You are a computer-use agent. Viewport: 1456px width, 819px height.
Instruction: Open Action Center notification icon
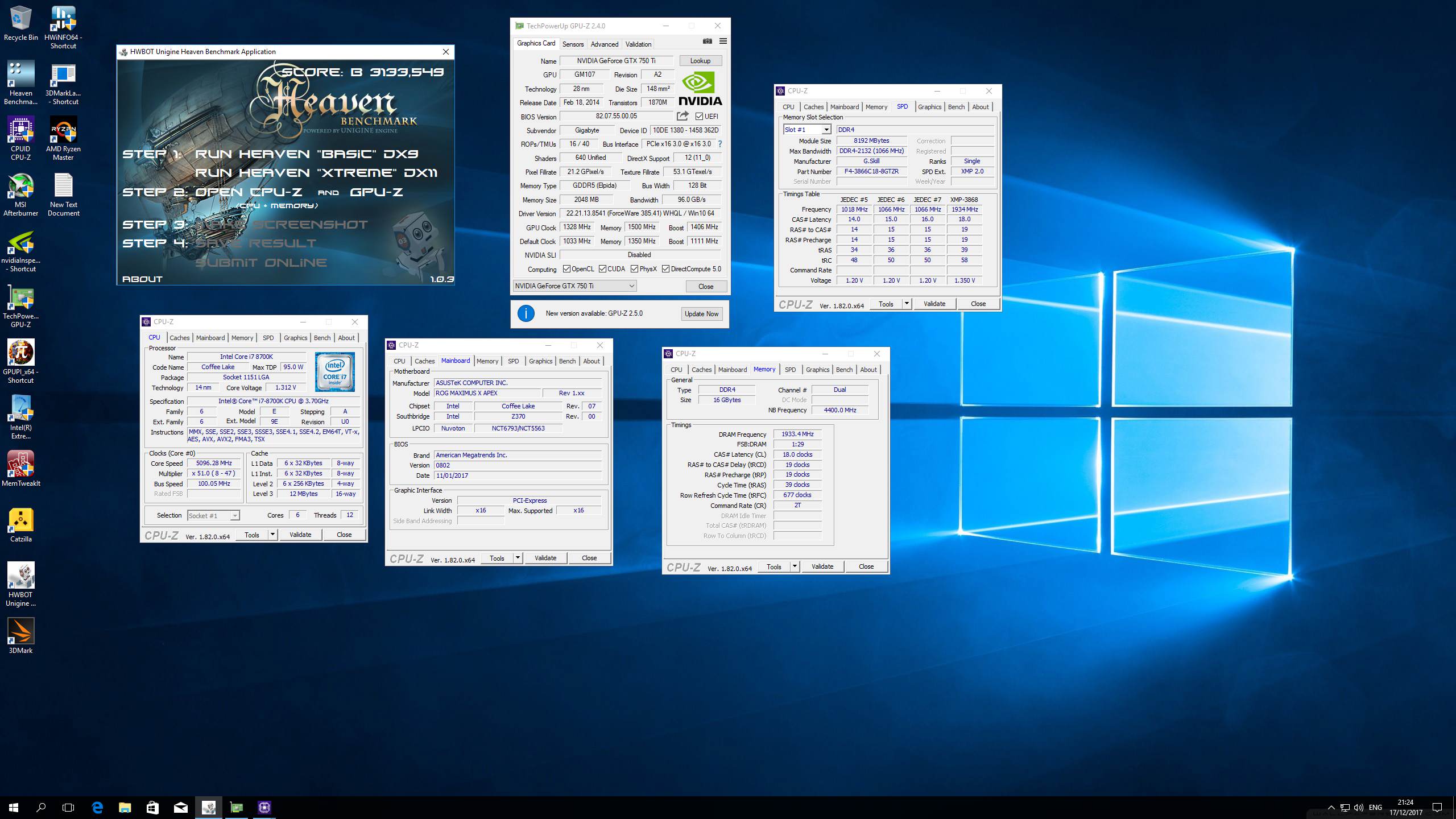tap(1437, 808)
